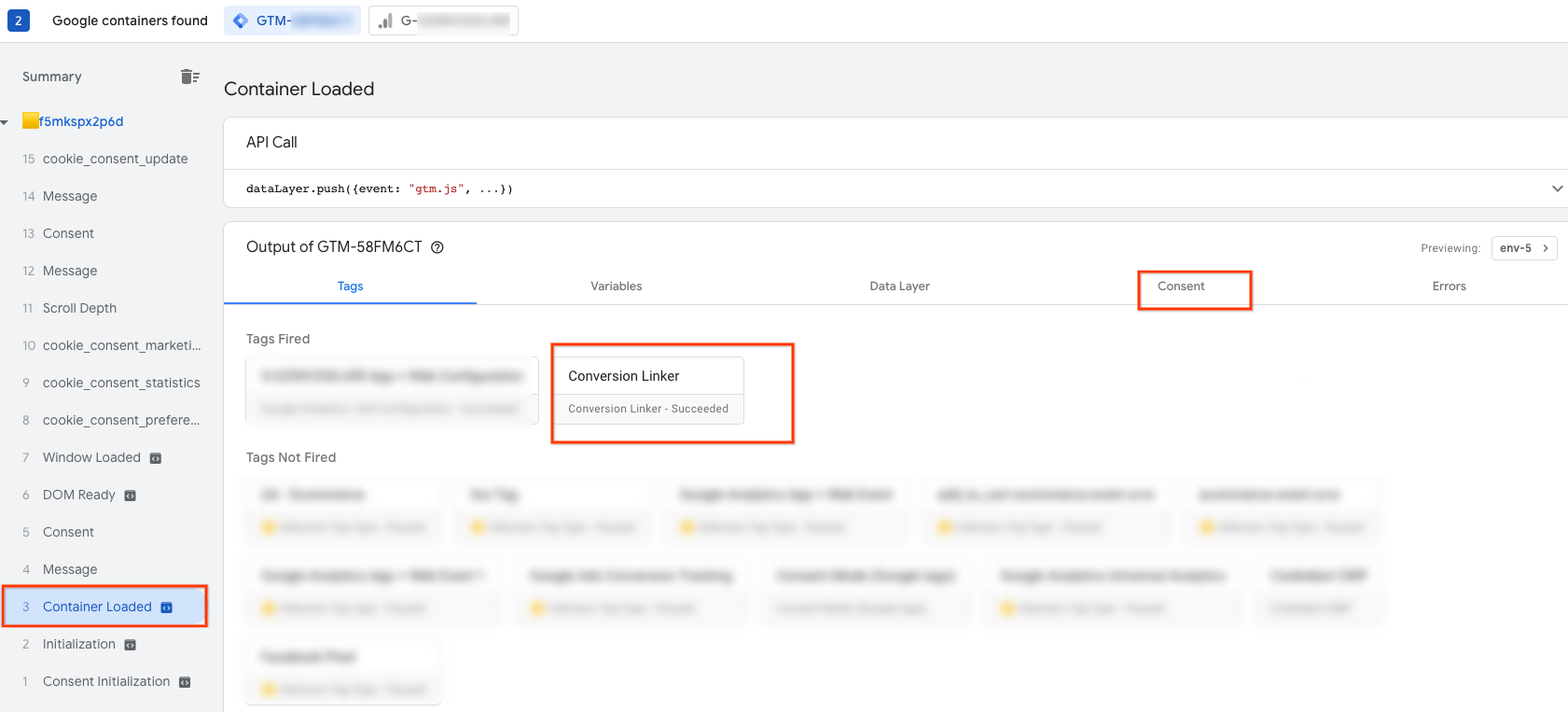Select the Summary item in sidebar
Image resolution: width=1568 pixels, height=712 pixels.
tap(52, 77)
